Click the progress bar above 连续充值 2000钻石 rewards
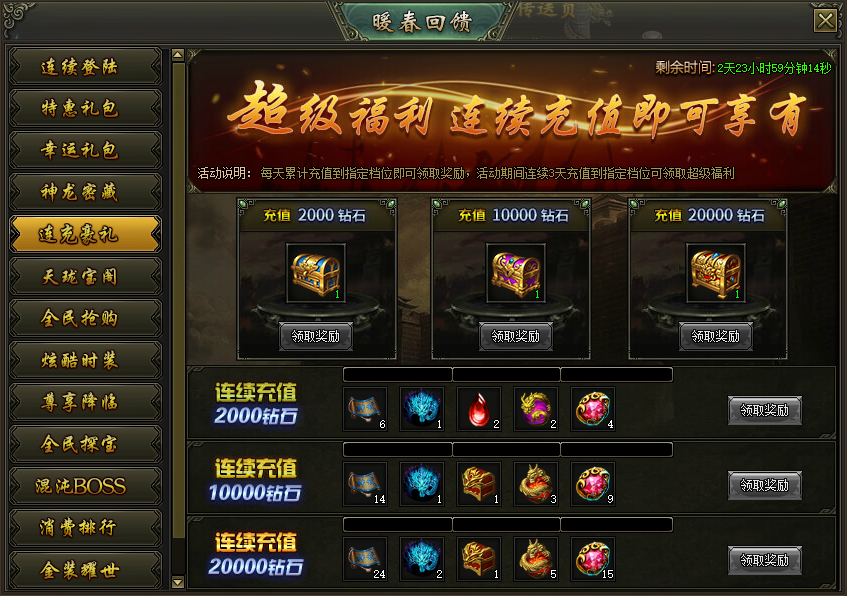 (x=508, y=374)
